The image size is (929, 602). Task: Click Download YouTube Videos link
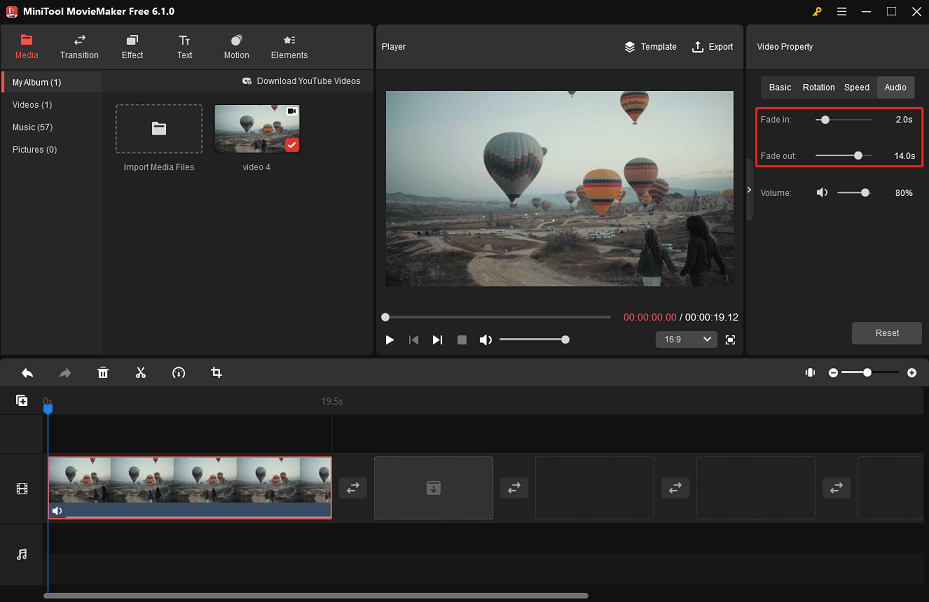pyautogui.click(x=301, y=81)
